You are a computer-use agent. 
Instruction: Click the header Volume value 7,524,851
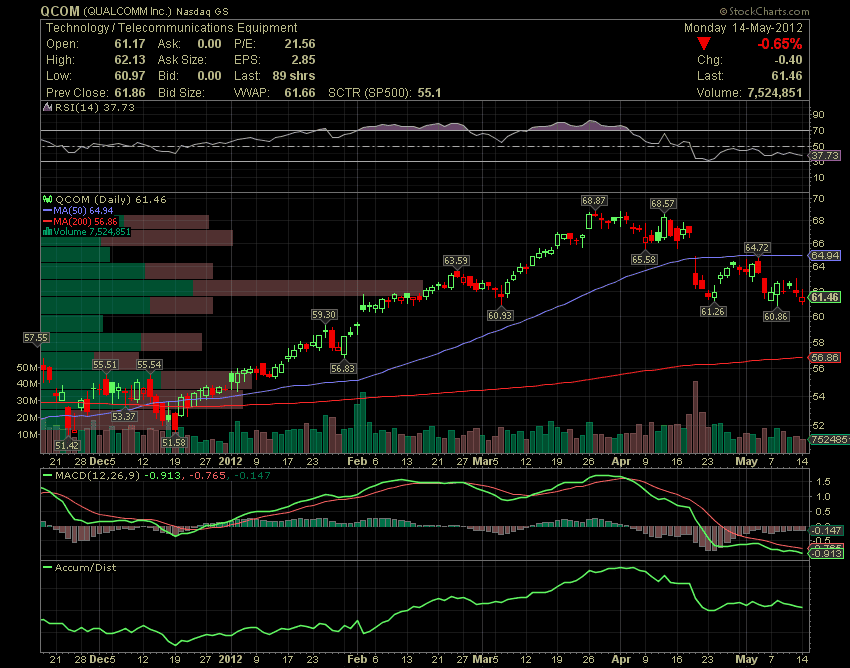(x=775, y=93)
